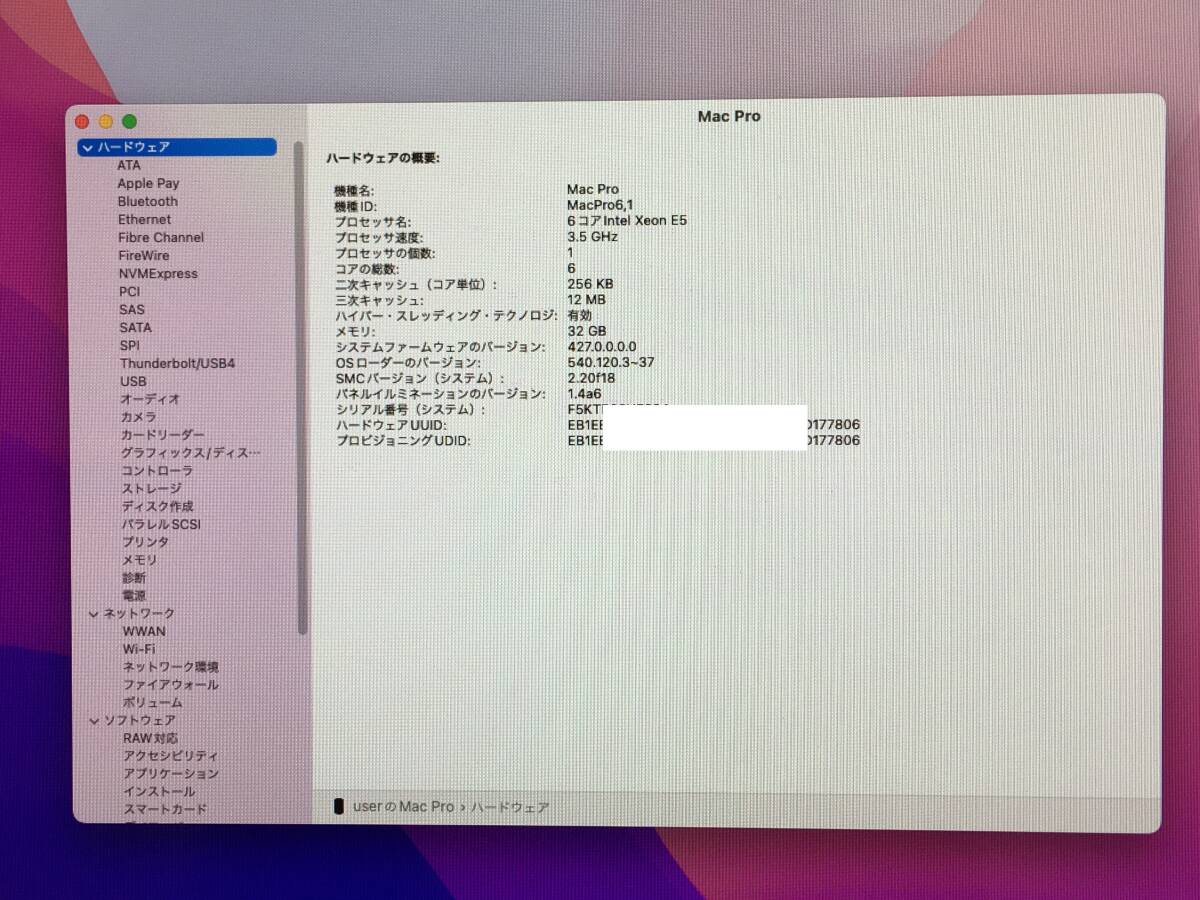This screenshot has width=1200, height=900.
Task: Select Ethernet in the hardware list
Action: (x=144, y=219)
